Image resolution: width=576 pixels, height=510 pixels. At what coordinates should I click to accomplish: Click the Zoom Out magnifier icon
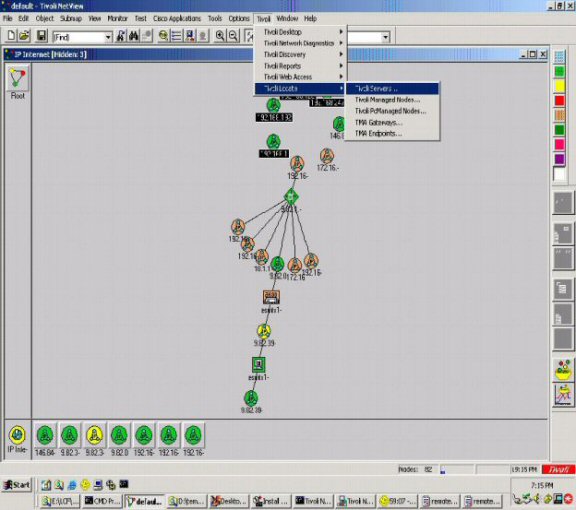[233, 36]
